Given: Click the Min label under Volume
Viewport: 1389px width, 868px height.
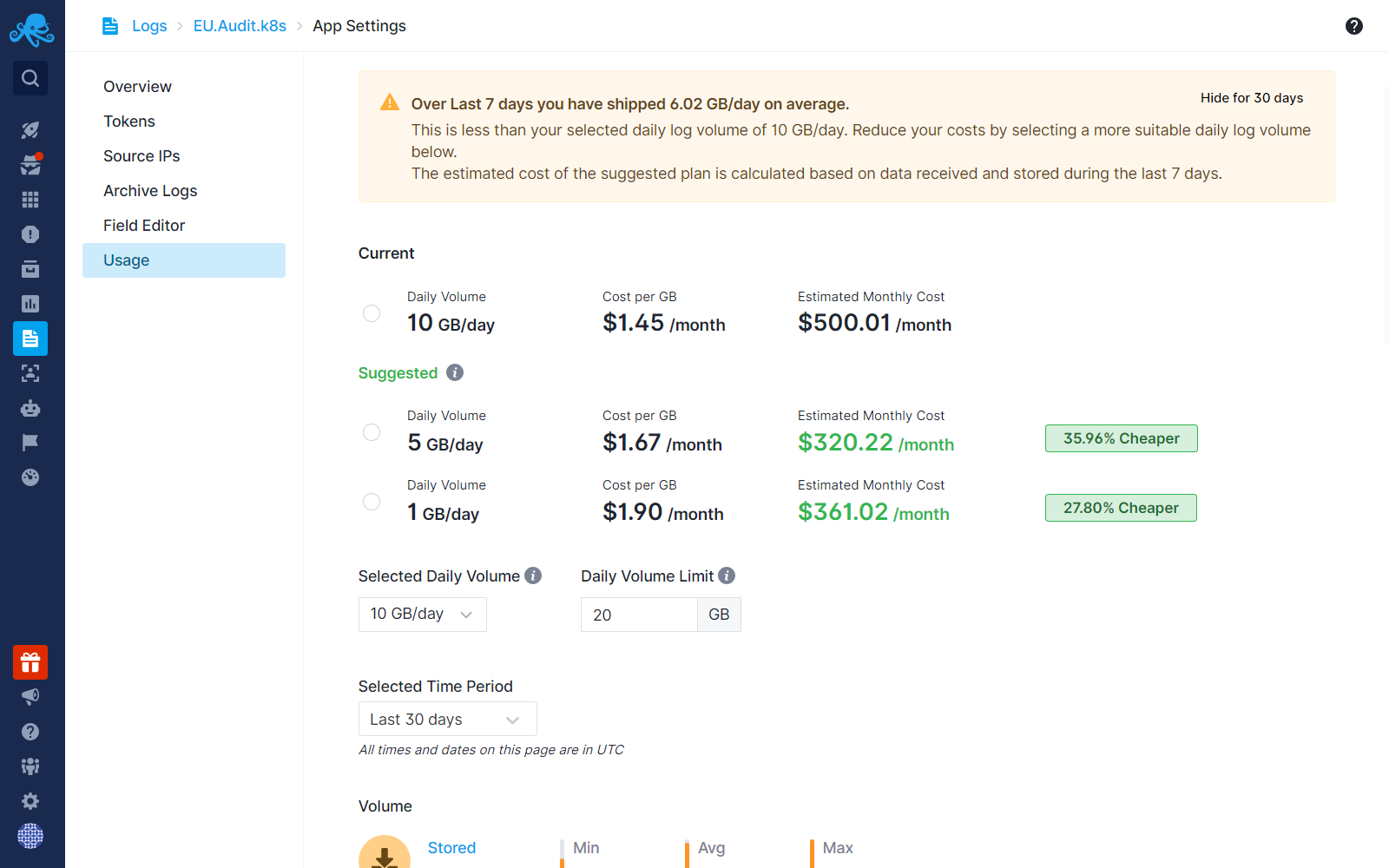Looking at the screenshot, I should pos(586,848).
